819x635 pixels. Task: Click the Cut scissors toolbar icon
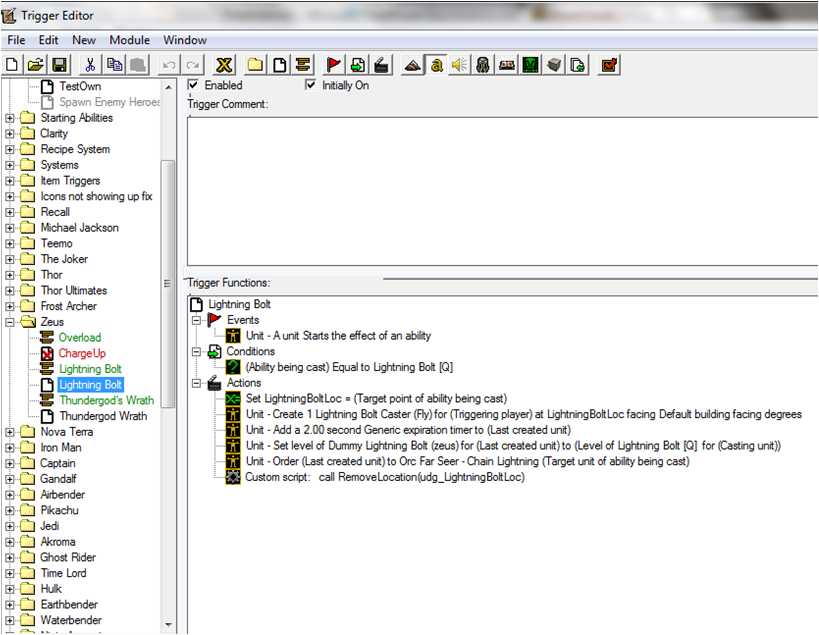(x=90, y=65)
